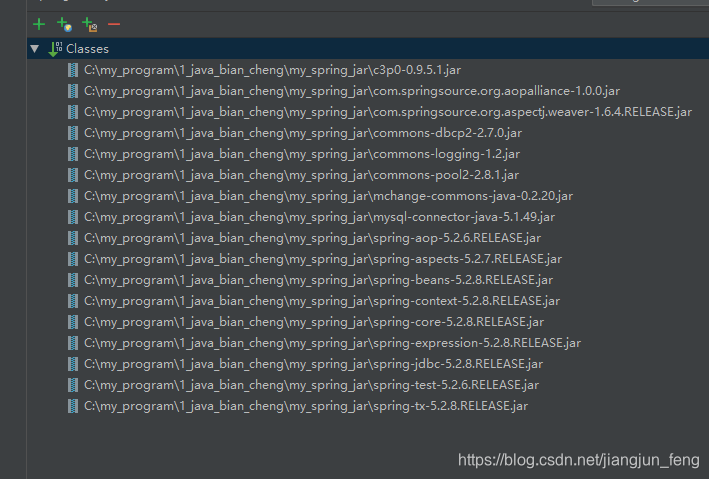This screenshot has width=709, height=479.
Task: Click the jar icon beside commons-logging-1.2.jar
Action: (x=73, y=154)
